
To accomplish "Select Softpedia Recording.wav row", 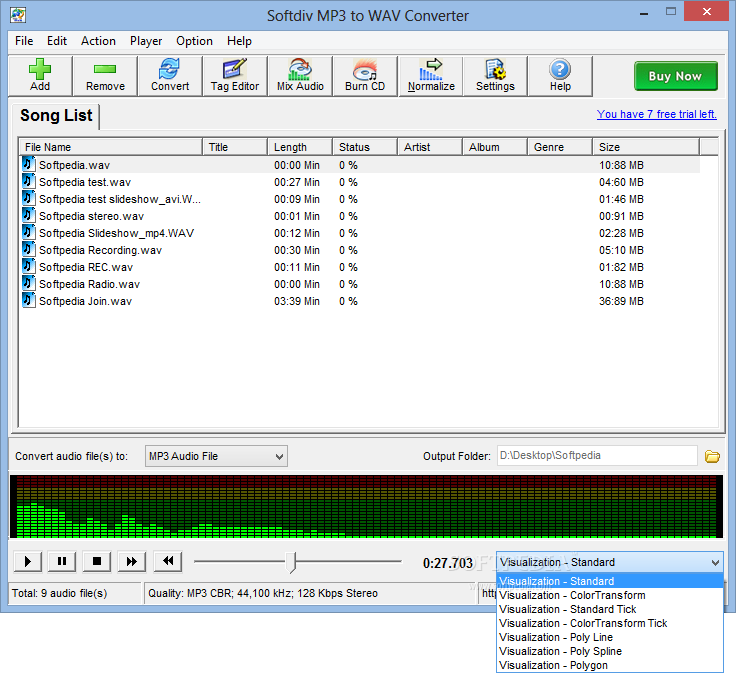I will [360, 250].
